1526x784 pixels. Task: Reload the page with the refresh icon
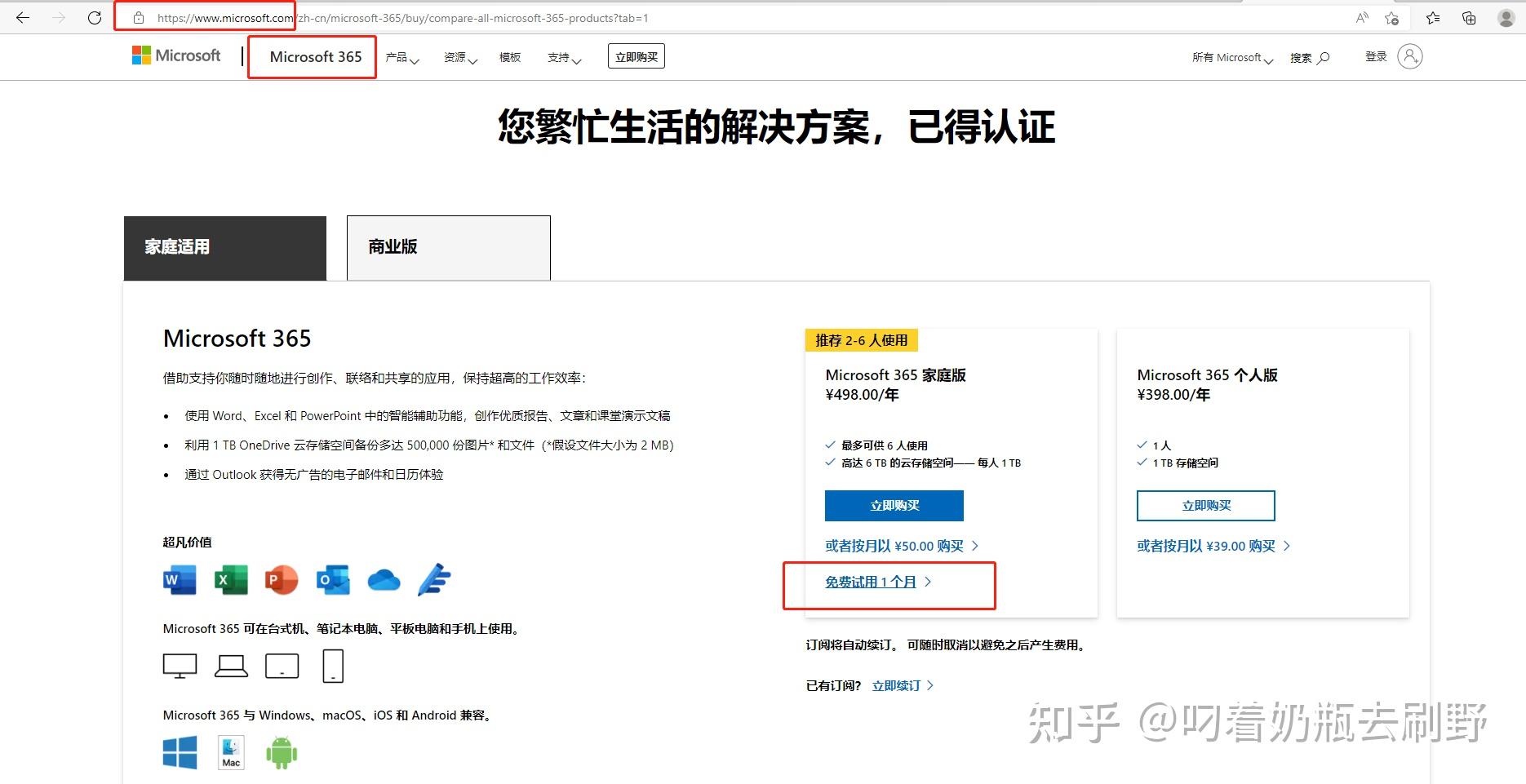95,17
